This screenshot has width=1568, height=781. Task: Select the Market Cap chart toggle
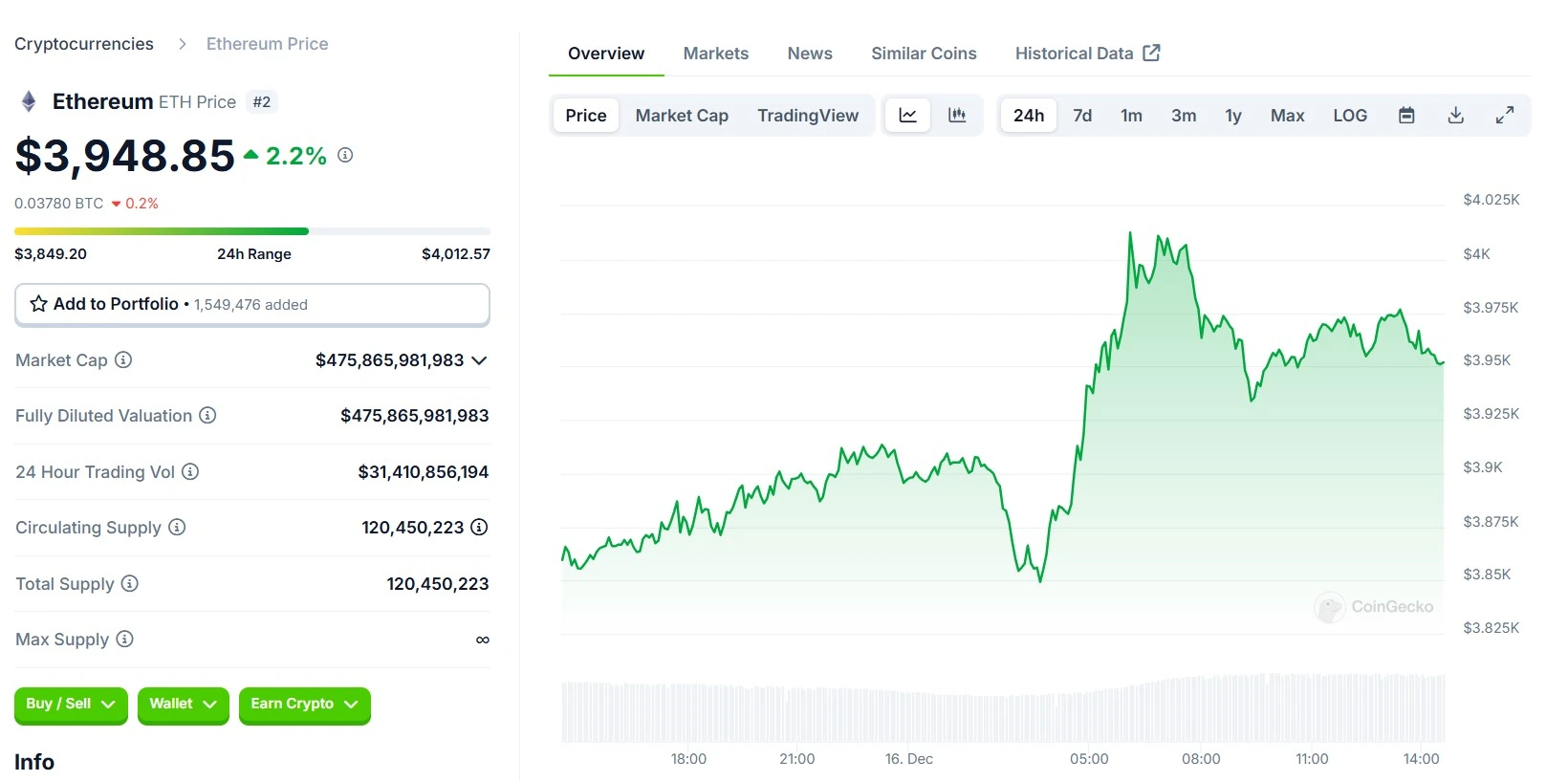682,116
